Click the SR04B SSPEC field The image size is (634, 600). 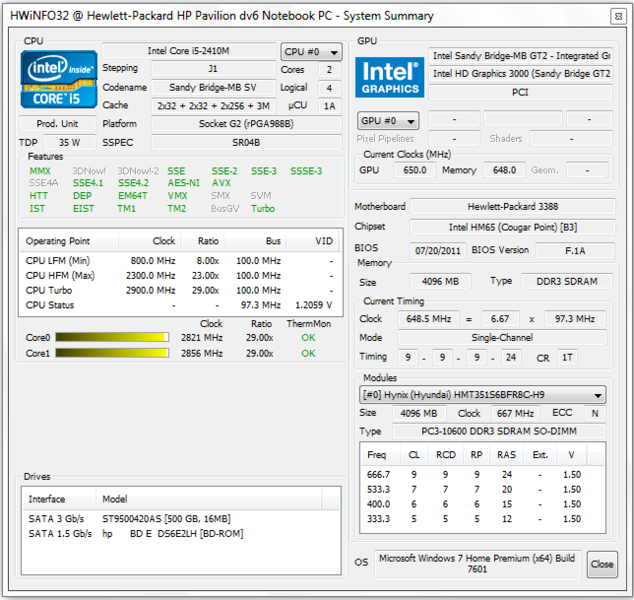246,143
